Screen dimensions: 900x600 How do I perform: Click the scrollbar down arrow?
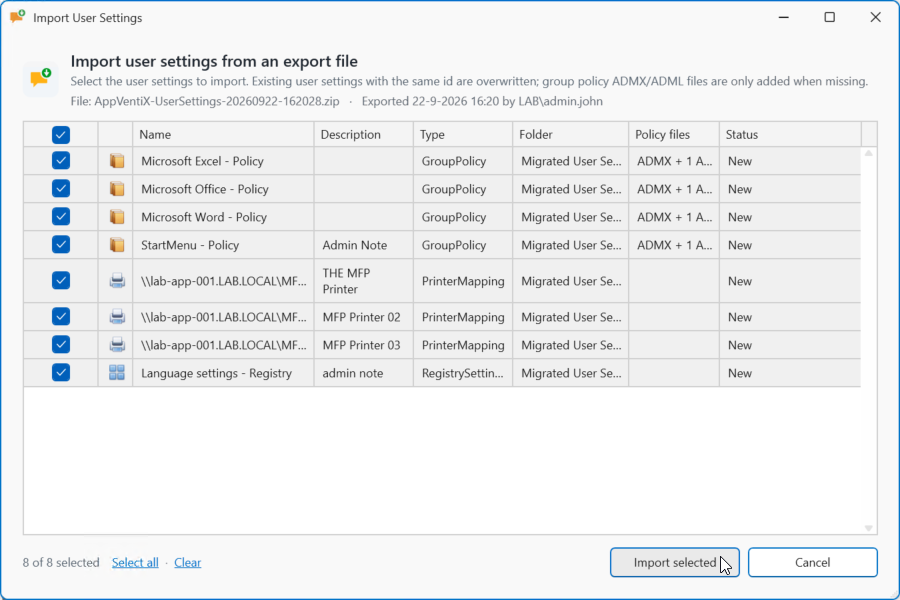tap(868, 528)
